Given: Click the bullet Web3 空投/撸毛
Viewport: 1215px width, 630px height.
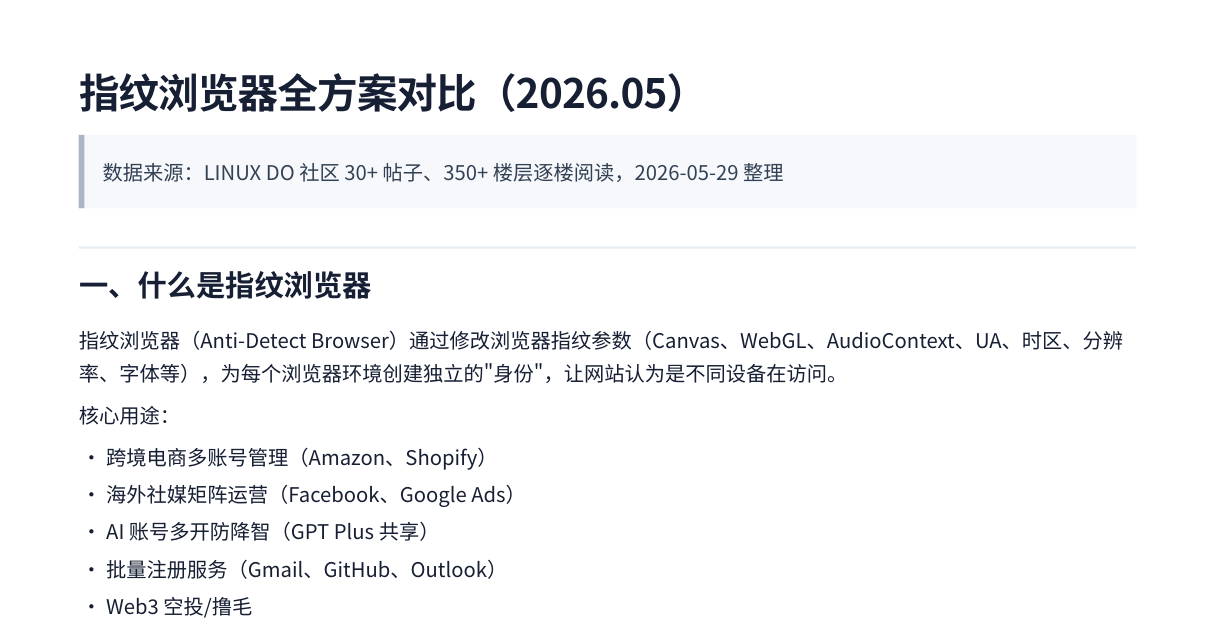Looking at the screenshot, I should pyautogui.click(x=179, y=607).
